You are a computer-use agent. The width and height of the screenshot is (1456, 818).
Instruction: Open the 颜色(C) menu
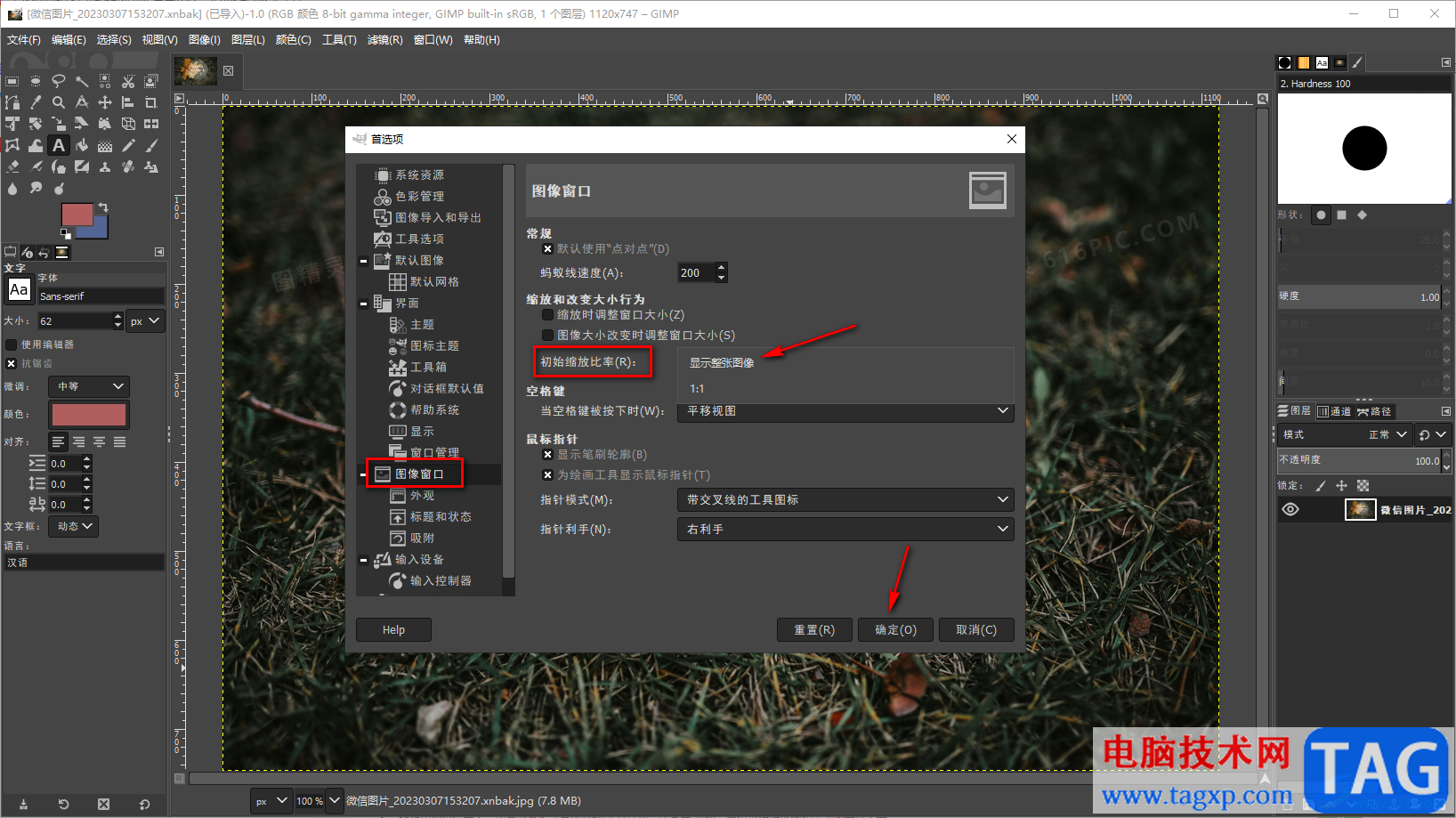point(294,40)
